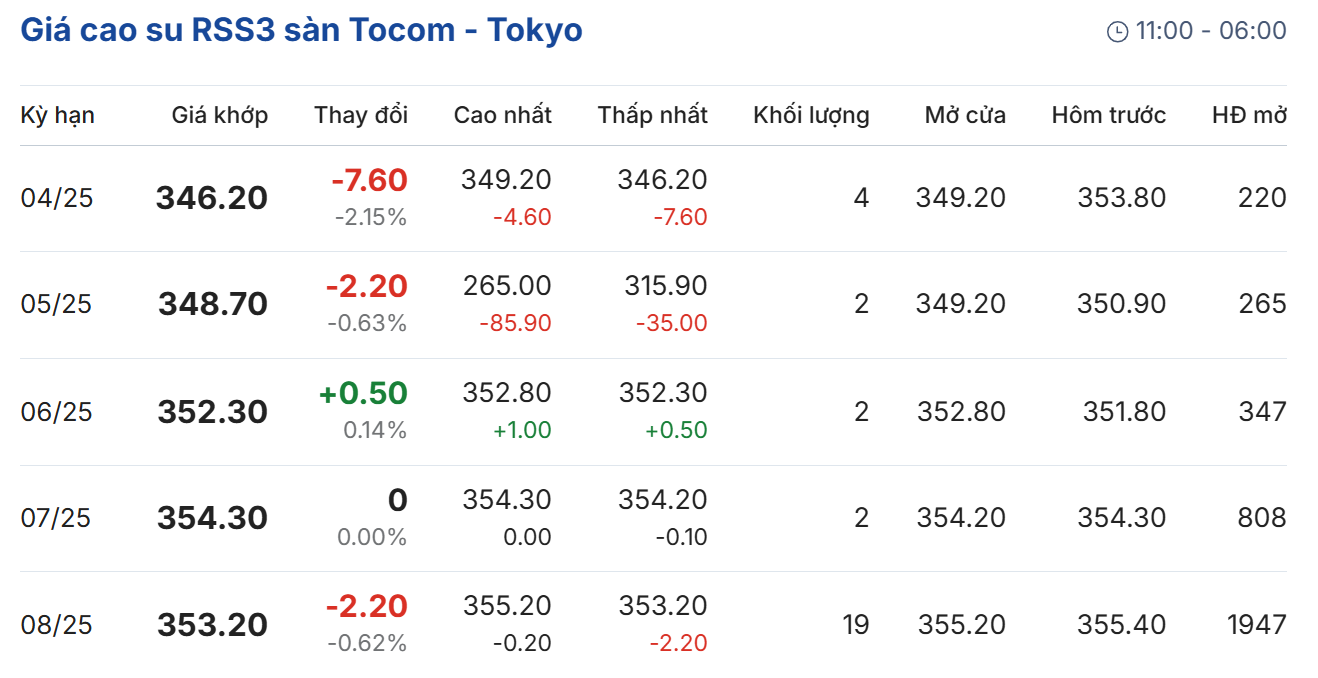Select the Hôm trước column header
1318x678 pixels.
coord(1108,115)
